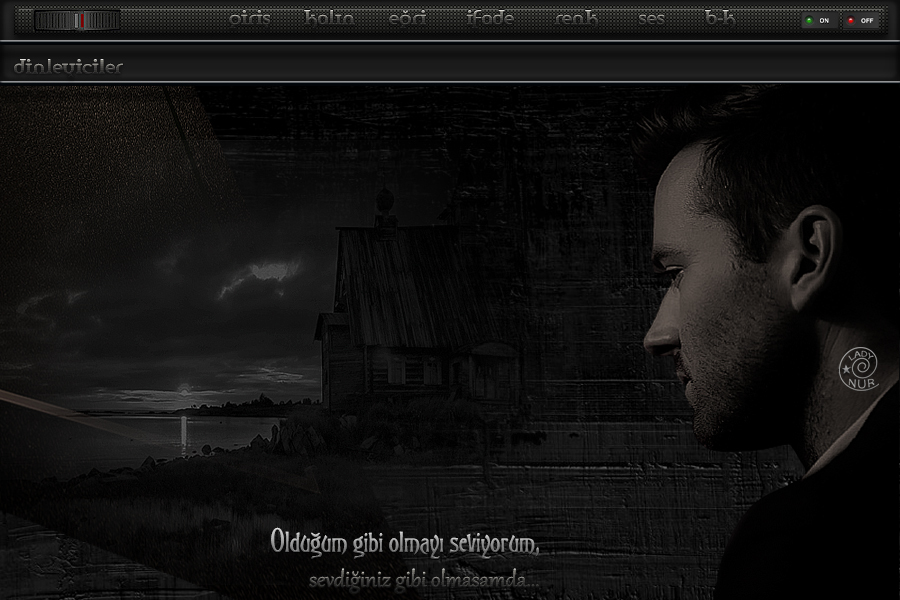Open the ifade emoticon picker

(490, 19)
